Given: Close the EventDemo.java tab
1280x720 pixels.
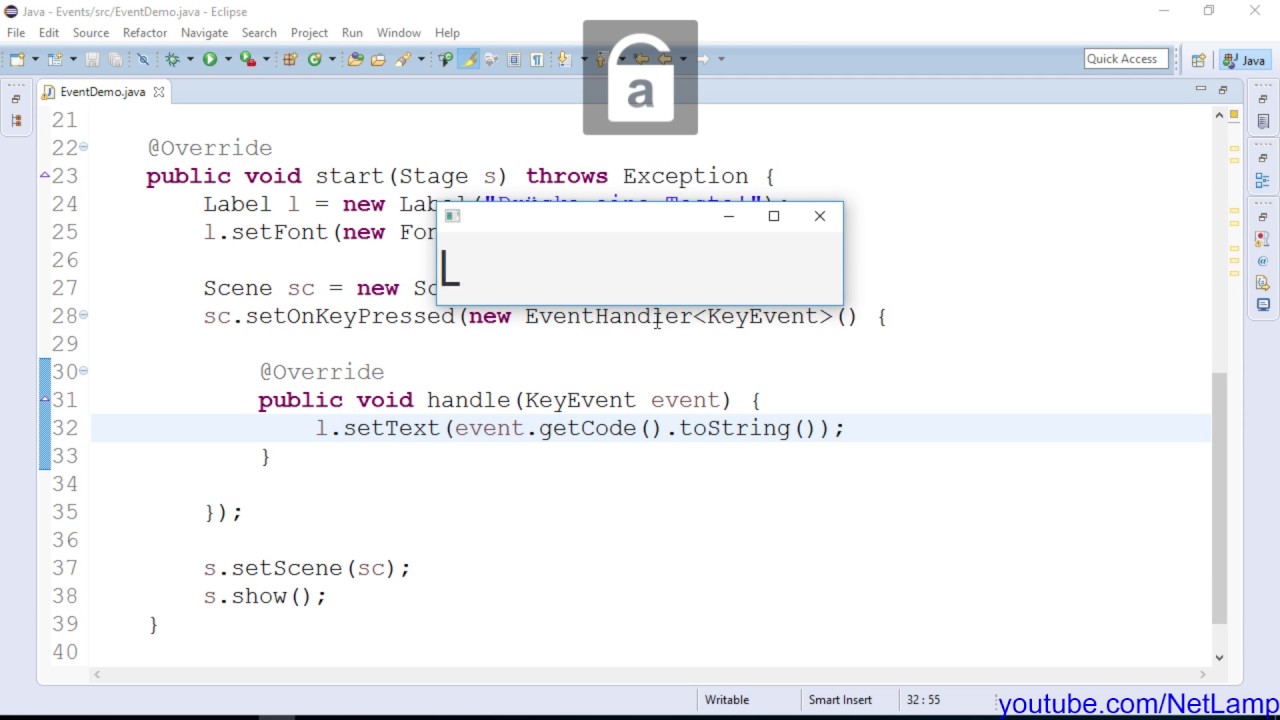Looking at the screenshot, I should click(x=159, y=91).
